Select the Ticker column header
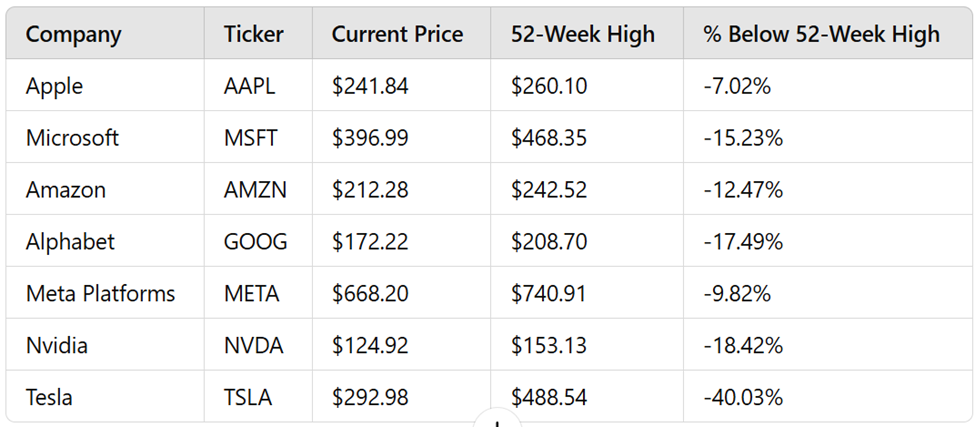Screen dimensions: 975x427 pos(254,34)
